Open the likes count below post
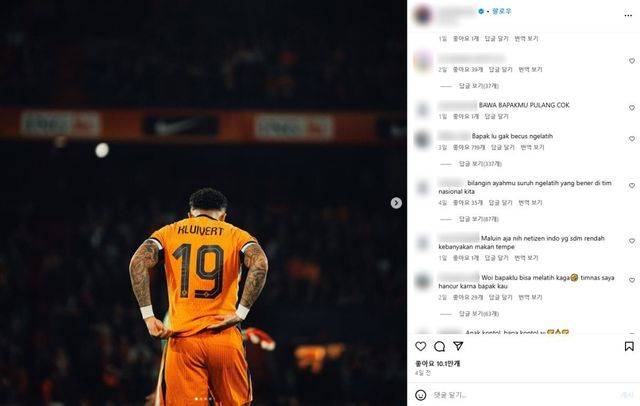 point(438,364)
